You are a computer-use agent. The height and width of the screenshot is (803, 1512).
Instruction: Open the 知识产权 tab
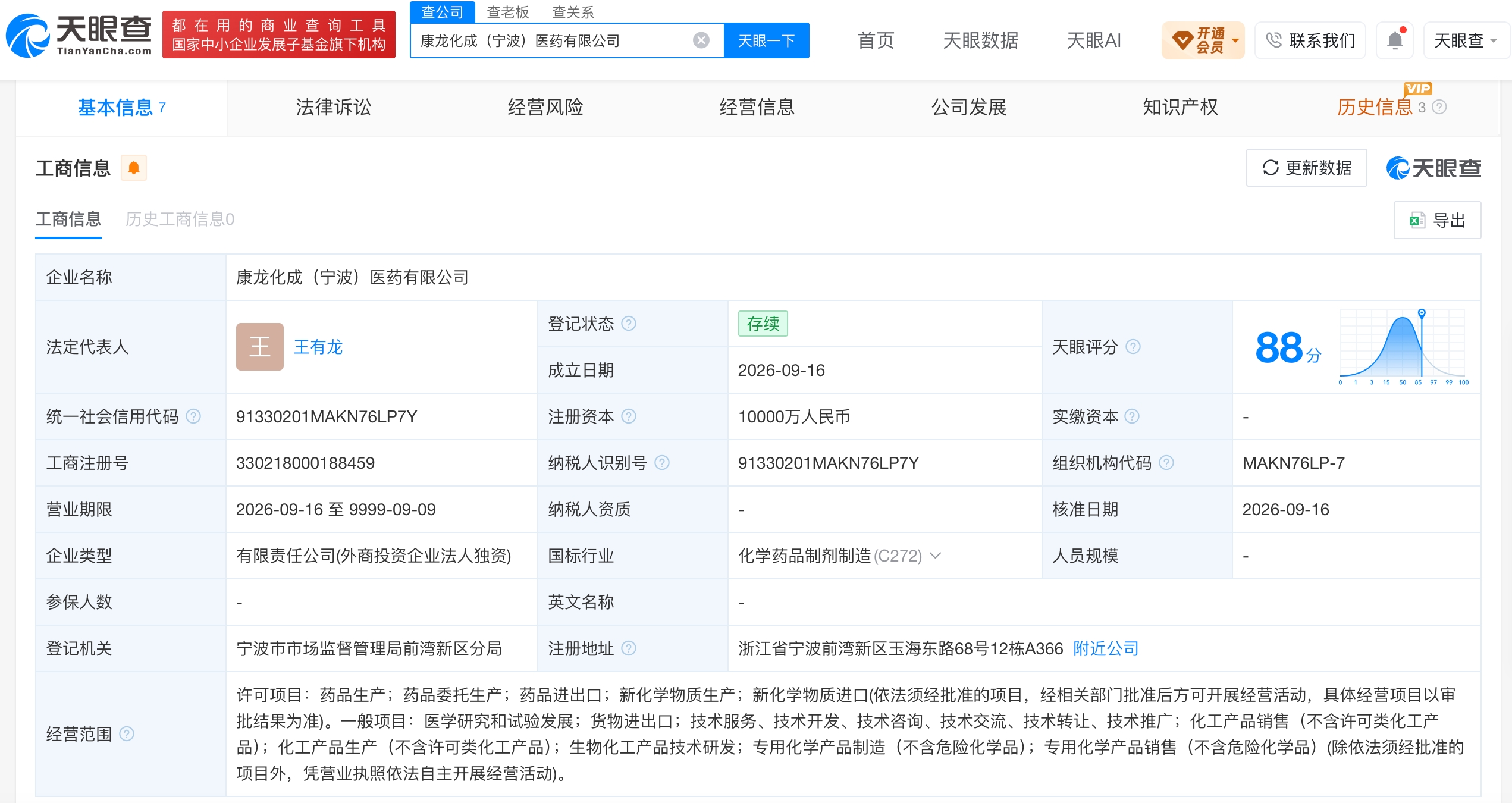[1180, 108]
